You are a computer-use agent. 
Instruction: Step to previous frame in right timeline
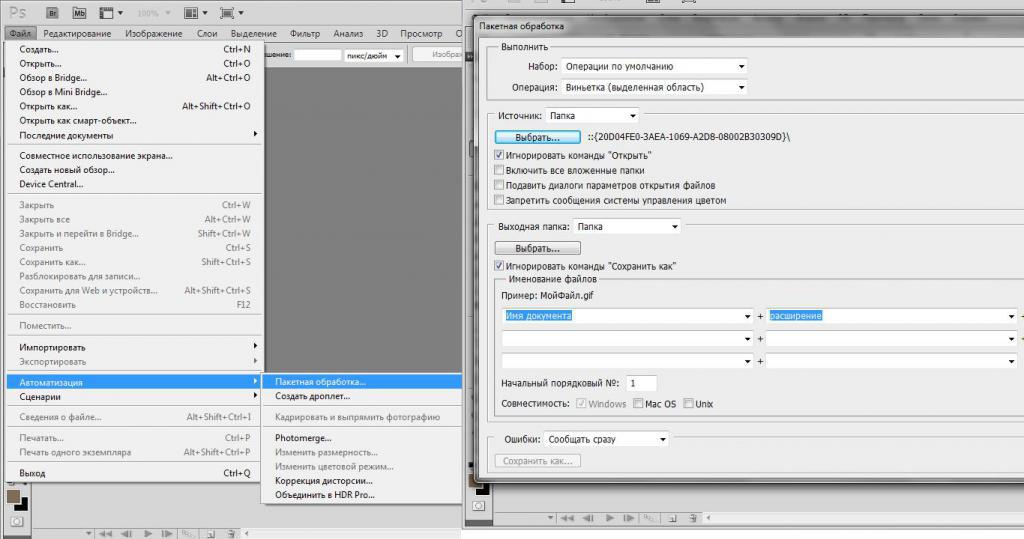[588, 518]
